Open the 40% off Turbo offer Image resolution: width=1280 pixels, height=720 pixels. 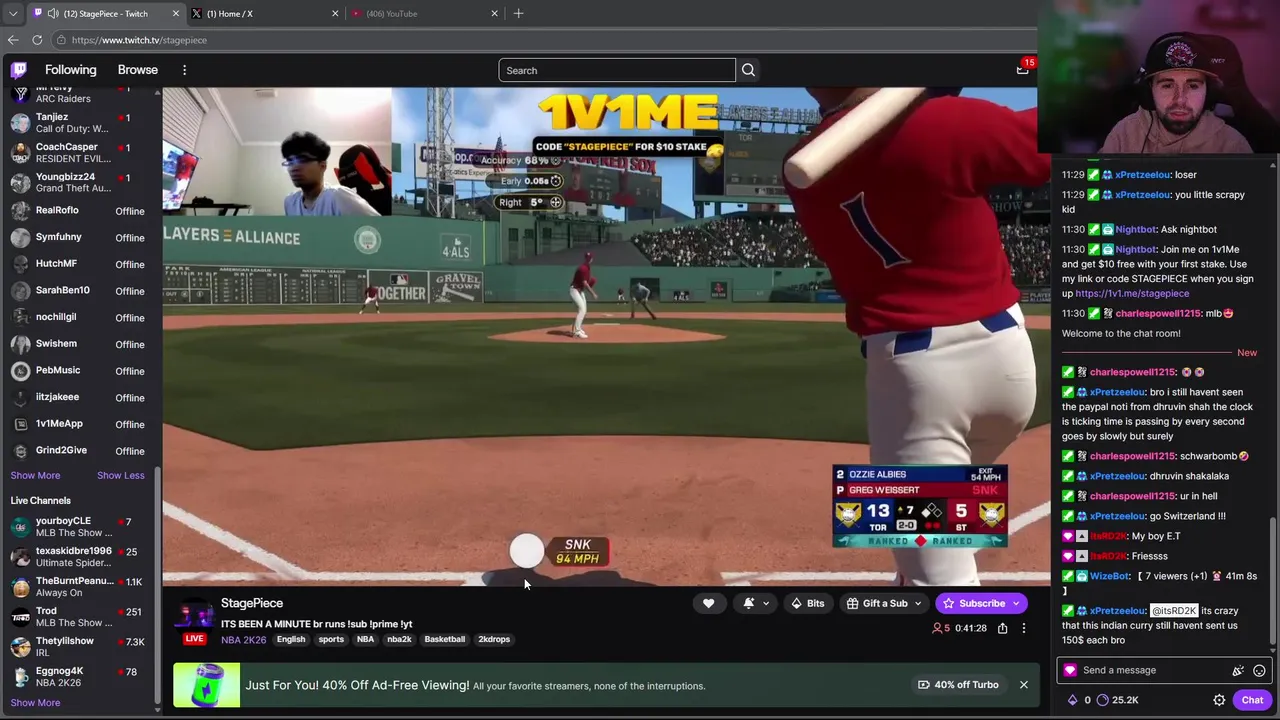tap(958, 685)
